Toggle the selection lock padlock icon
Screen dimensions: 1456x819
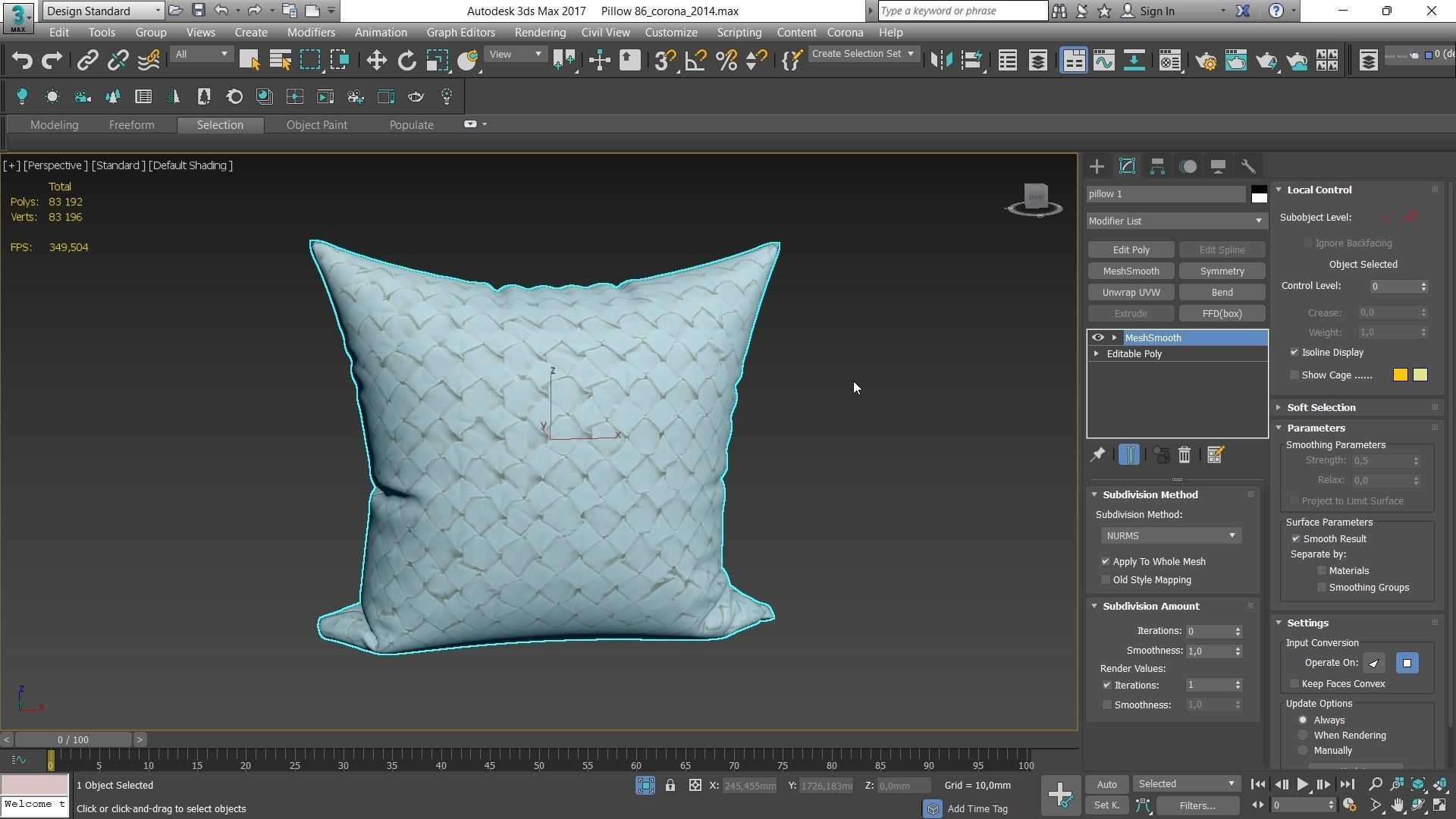[x=670, y=786]
